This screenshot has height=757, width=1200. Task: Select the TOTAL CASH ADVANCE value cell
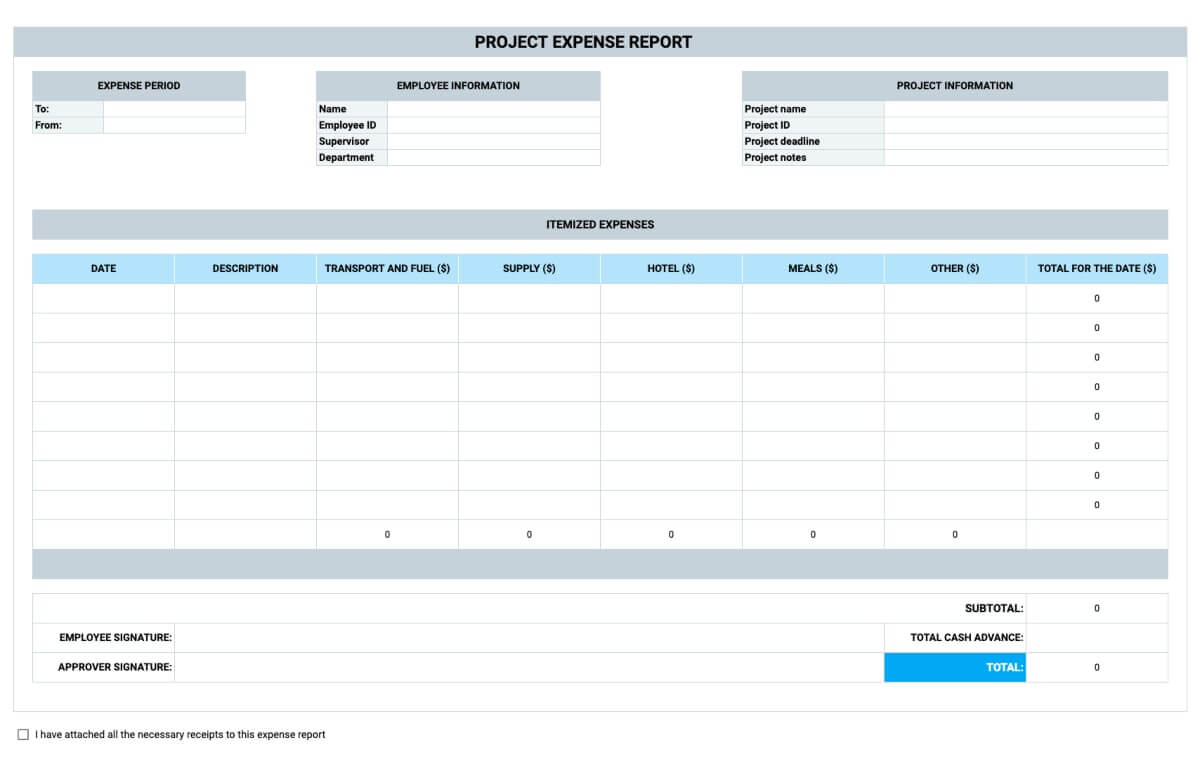pyautogui.click(x=1097, y=638)
